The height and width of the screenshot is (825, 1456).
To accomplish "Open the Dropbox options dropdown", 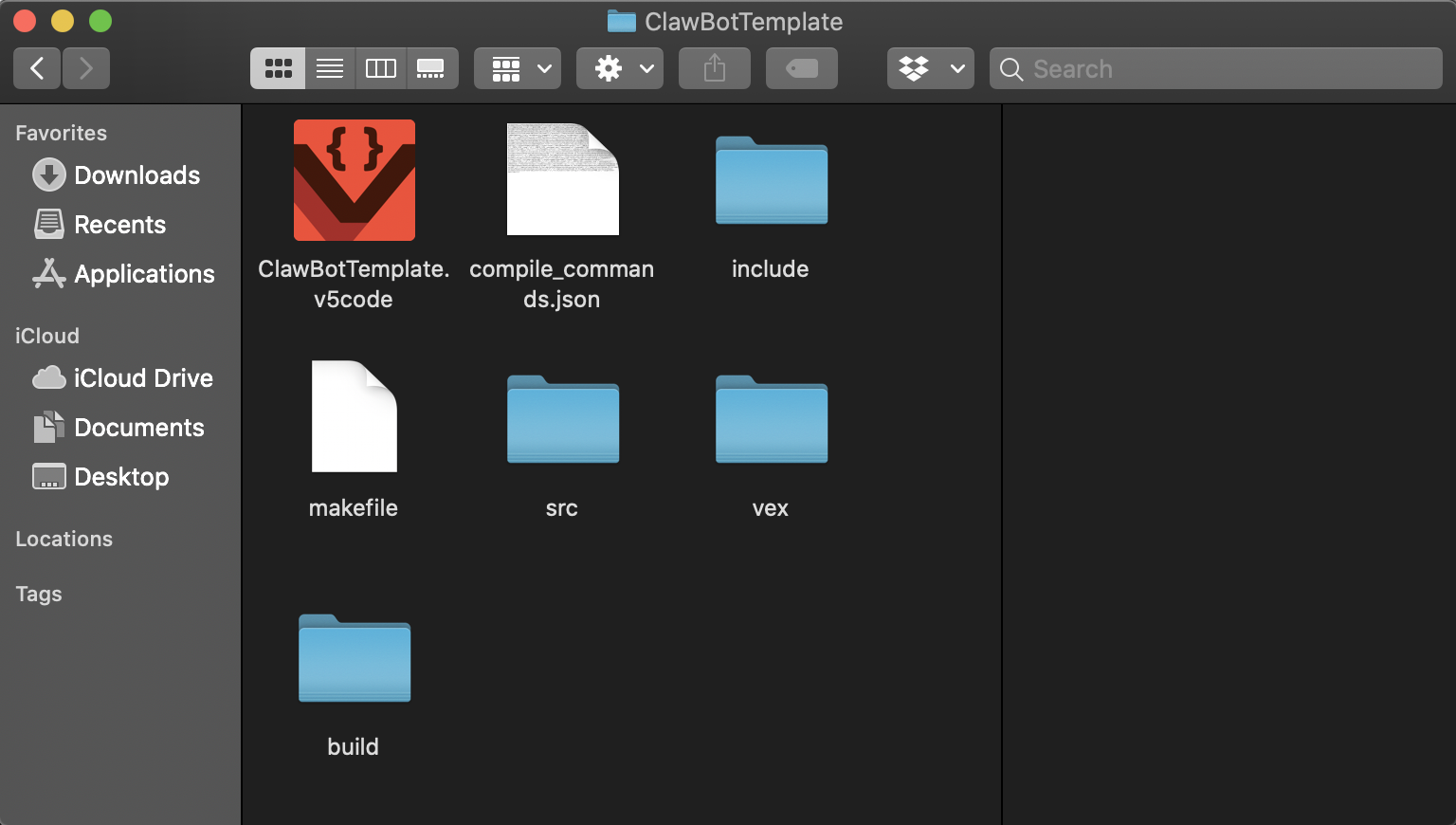I will 930,68.
